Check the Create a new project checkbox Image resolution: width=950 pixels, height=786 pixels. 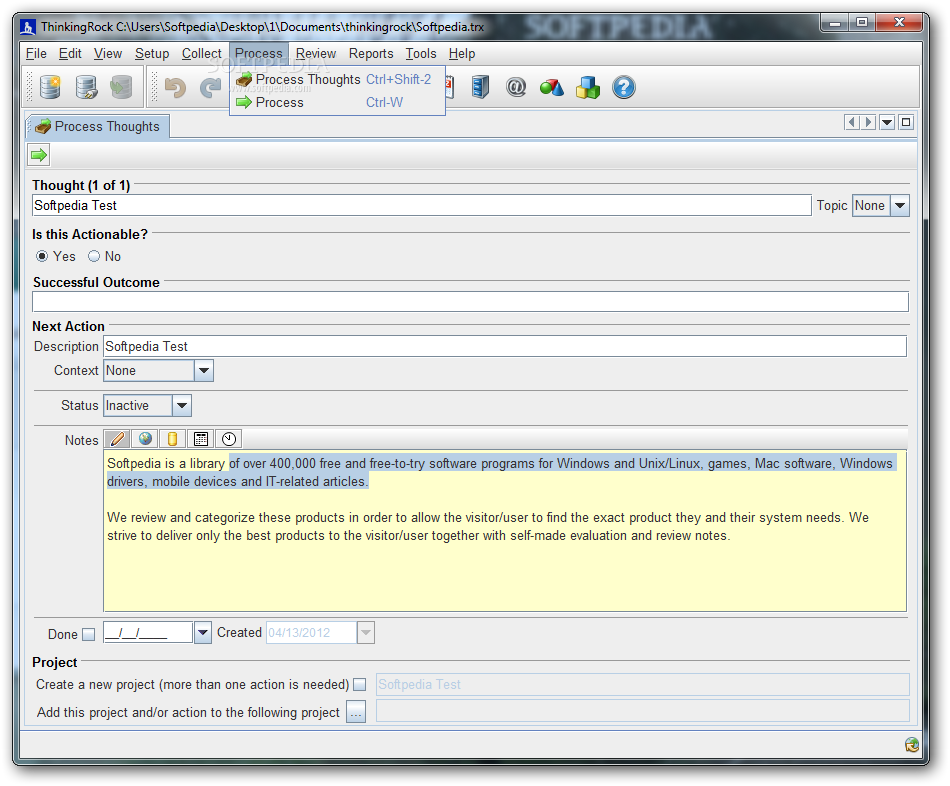(x=359, y=684)
